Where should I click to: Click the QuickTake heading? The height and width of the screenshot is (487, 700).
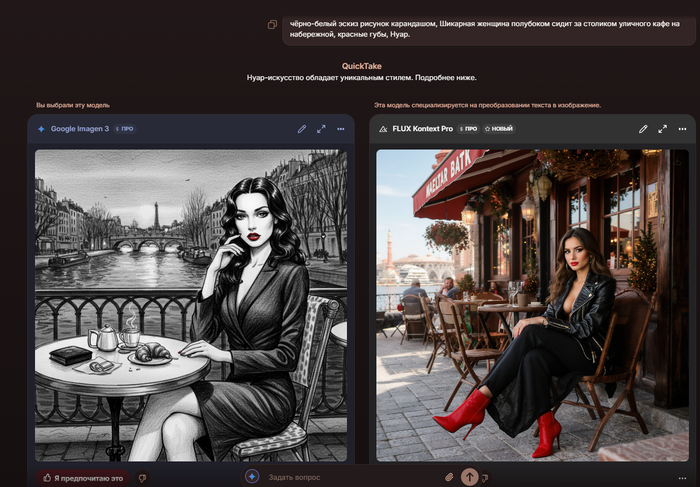362,66
